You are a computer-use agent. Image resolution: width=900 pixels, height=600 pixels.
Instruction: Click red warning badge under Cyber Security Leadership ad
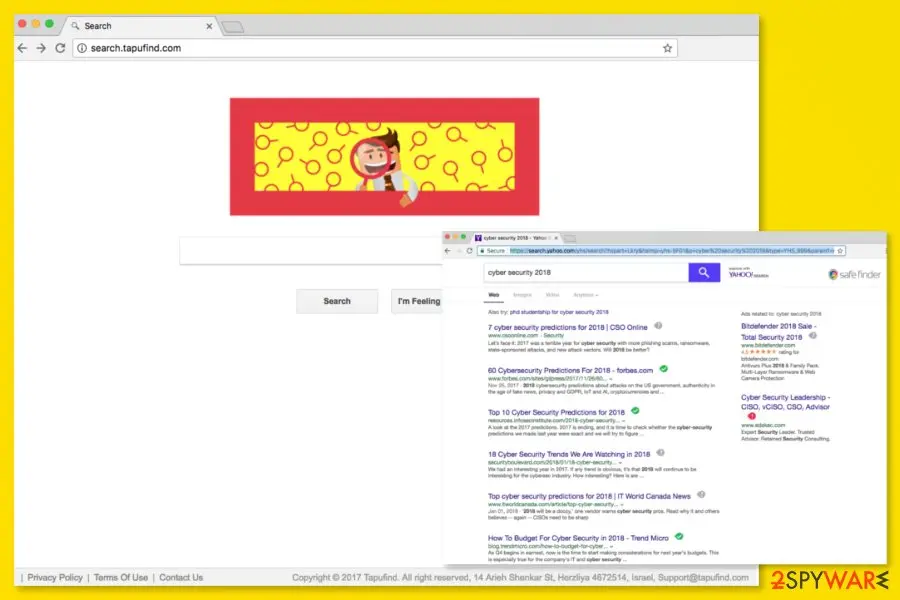(752, 416)
